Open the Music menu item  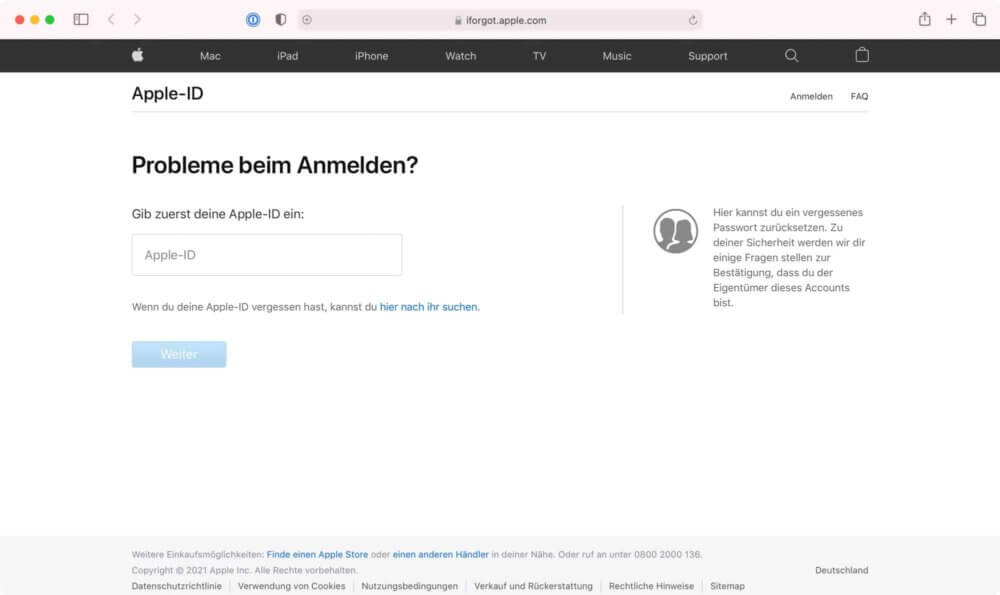coord(617,56)
